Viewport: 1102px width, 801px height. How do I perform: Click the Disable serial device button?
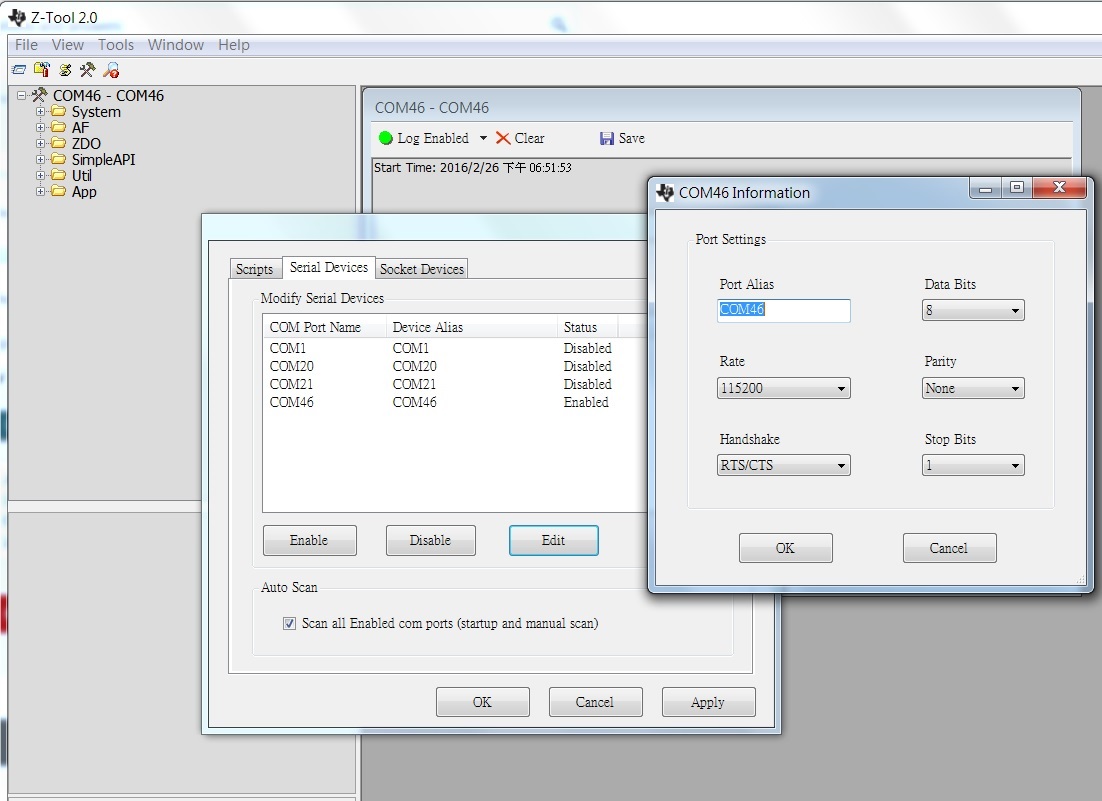point(430,540)
